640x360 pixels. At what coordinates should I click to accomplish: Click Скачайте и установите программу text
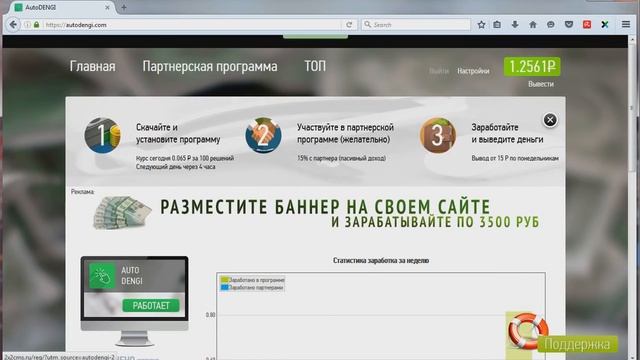click(178, 133)
